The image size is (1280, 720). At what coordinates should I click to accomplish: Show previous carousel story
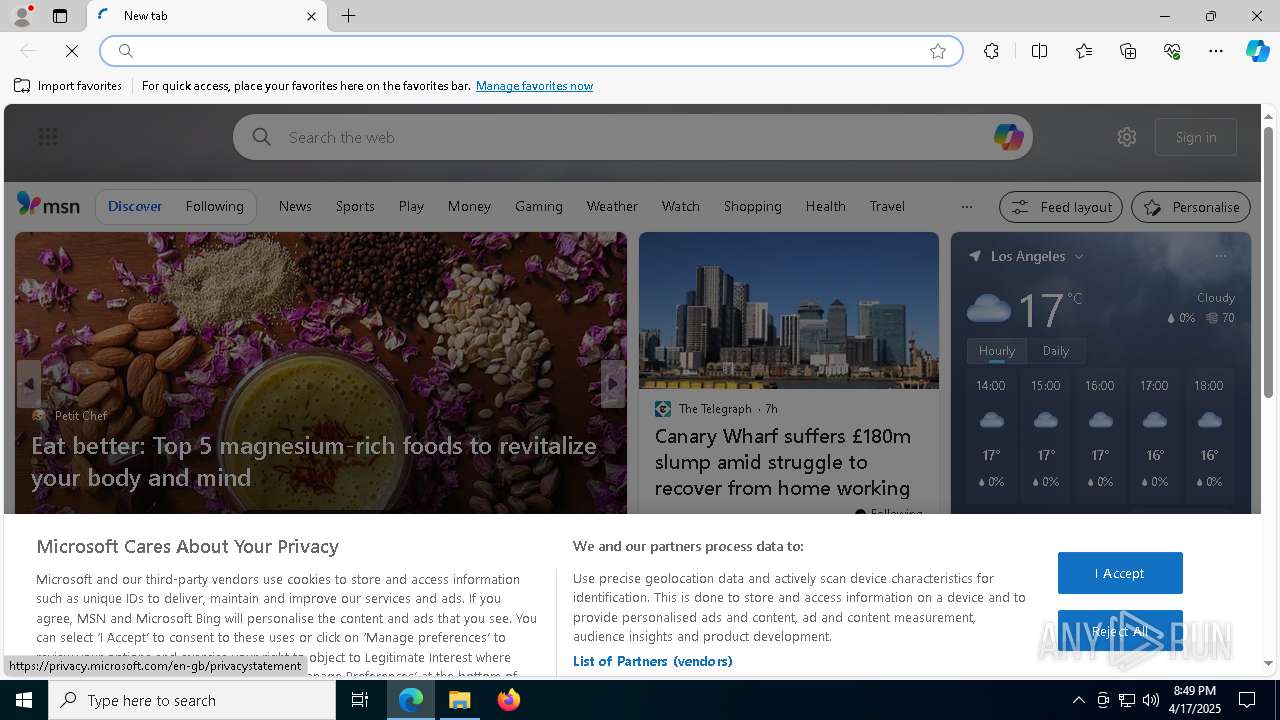click(28, 384)
